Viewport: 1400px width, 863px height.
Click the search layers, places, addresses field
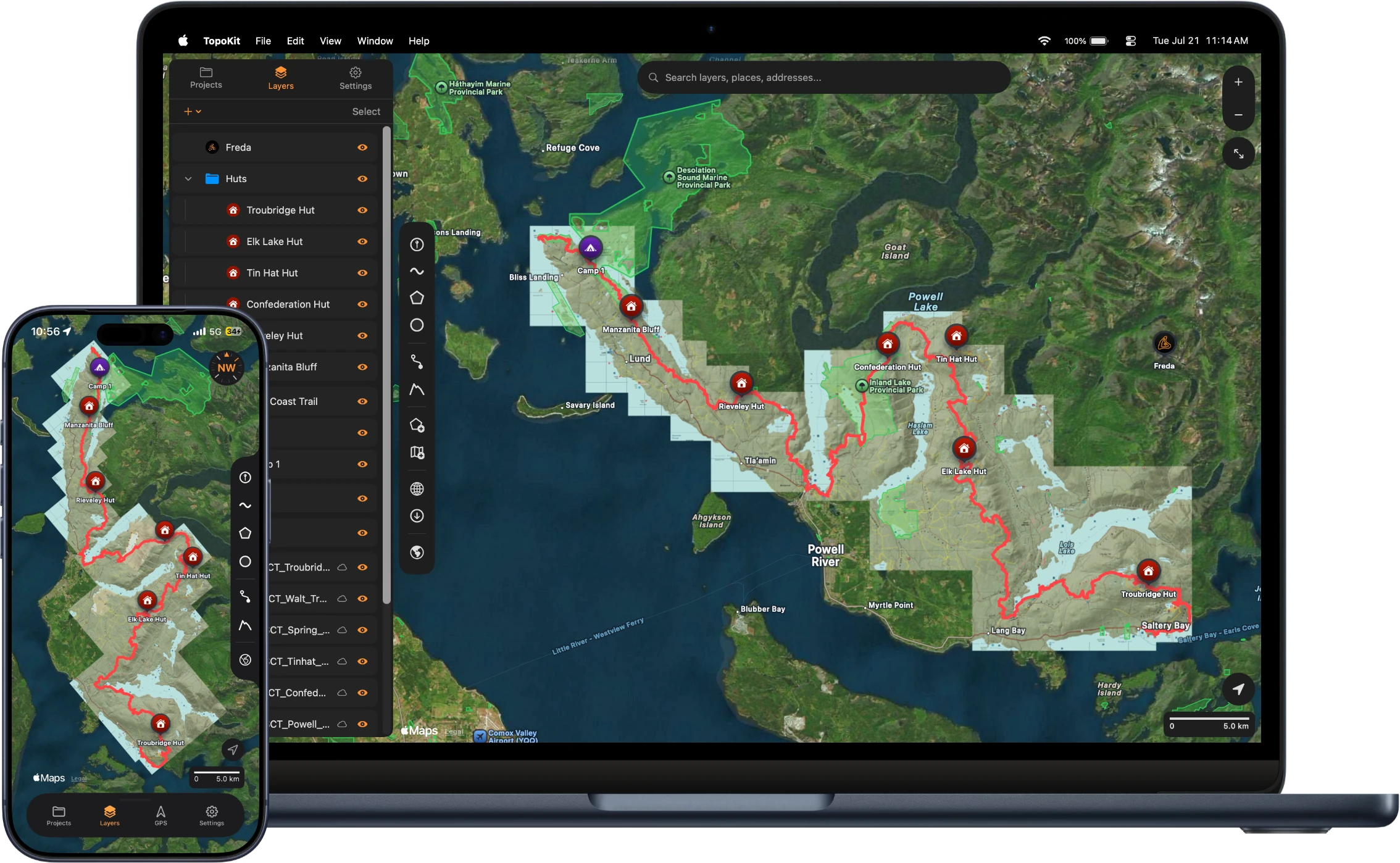point(823,78)
